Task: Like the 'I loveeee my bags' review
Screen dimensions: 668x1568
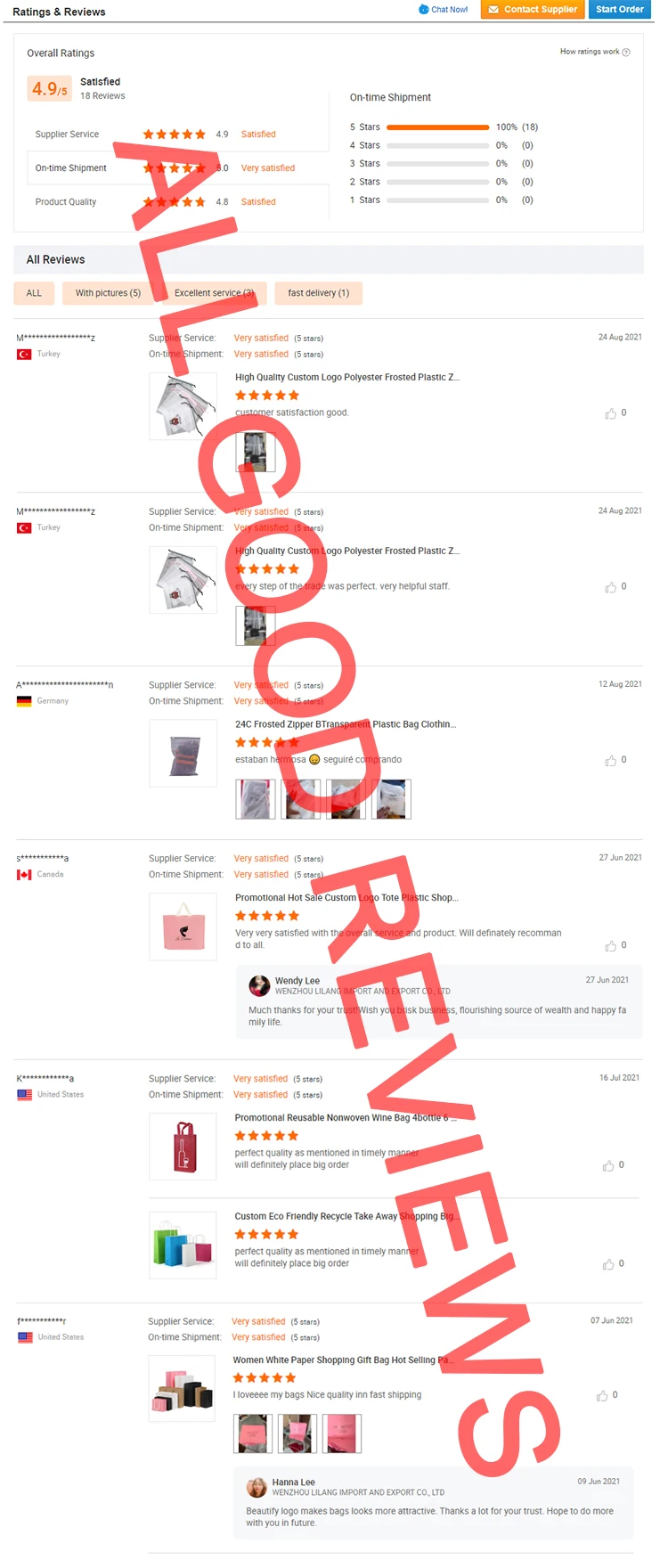Action: (x=602, y=1396)
